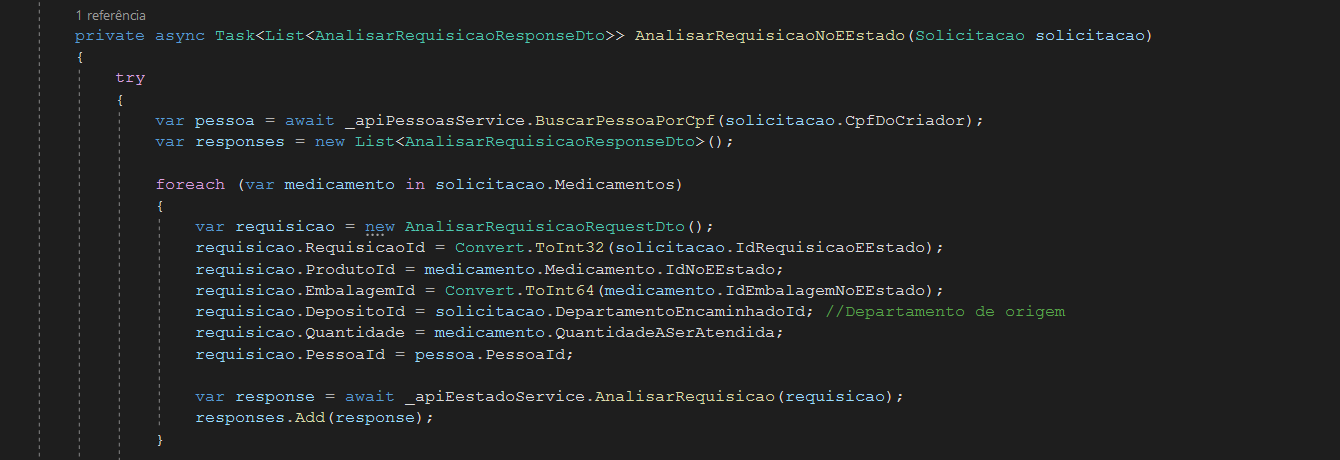
Task: Click the AnalisarRequisicaoRequestDto type name
Action: click(x=545, y=225)
